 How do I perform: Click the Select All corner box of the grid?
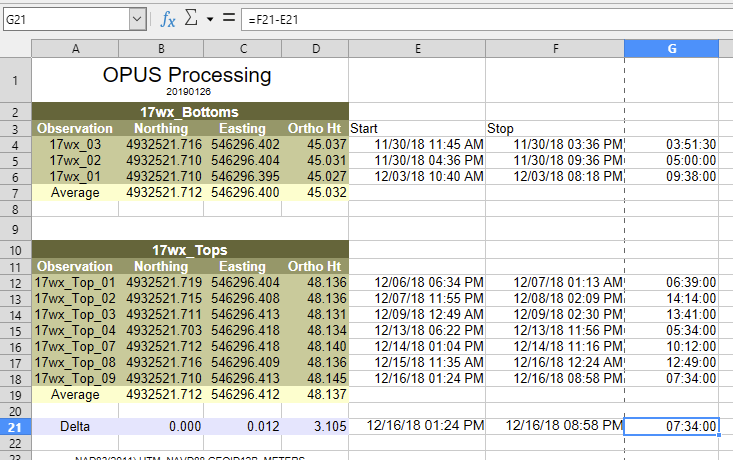pos(15,49)
